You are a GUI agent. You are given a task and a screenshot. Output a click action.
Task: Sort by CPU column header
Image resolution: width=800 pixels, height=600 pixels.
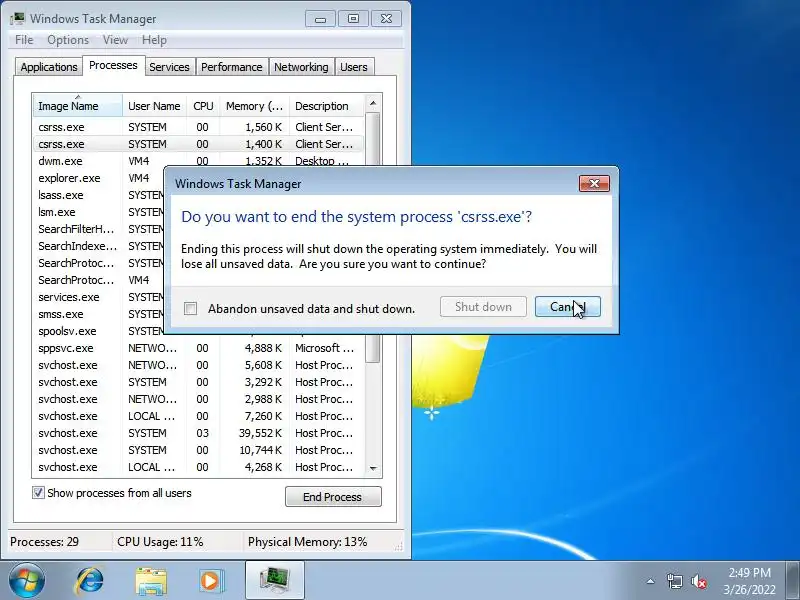(x=203, y=106)
